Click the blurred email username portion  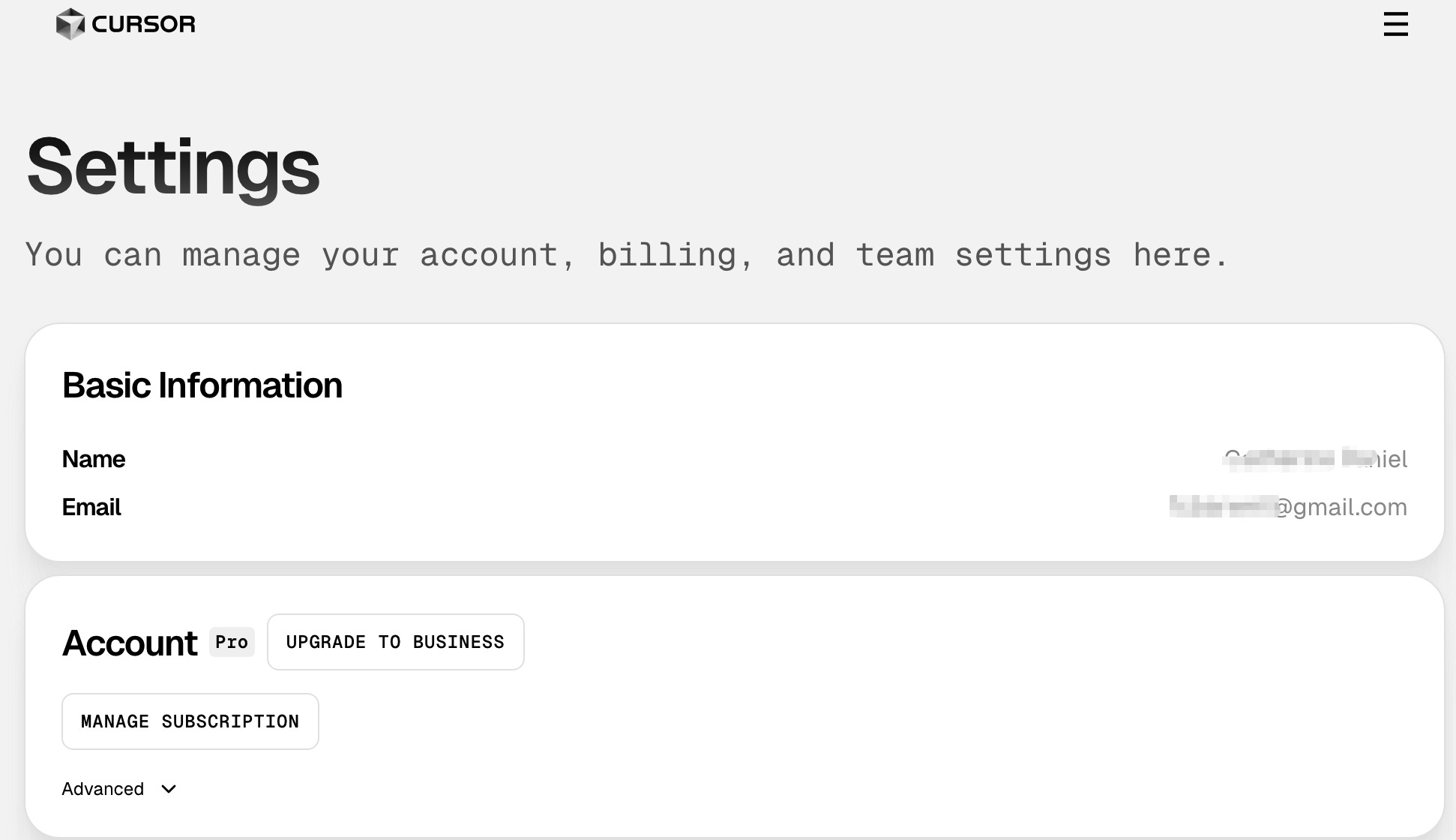click(1222, 507)
